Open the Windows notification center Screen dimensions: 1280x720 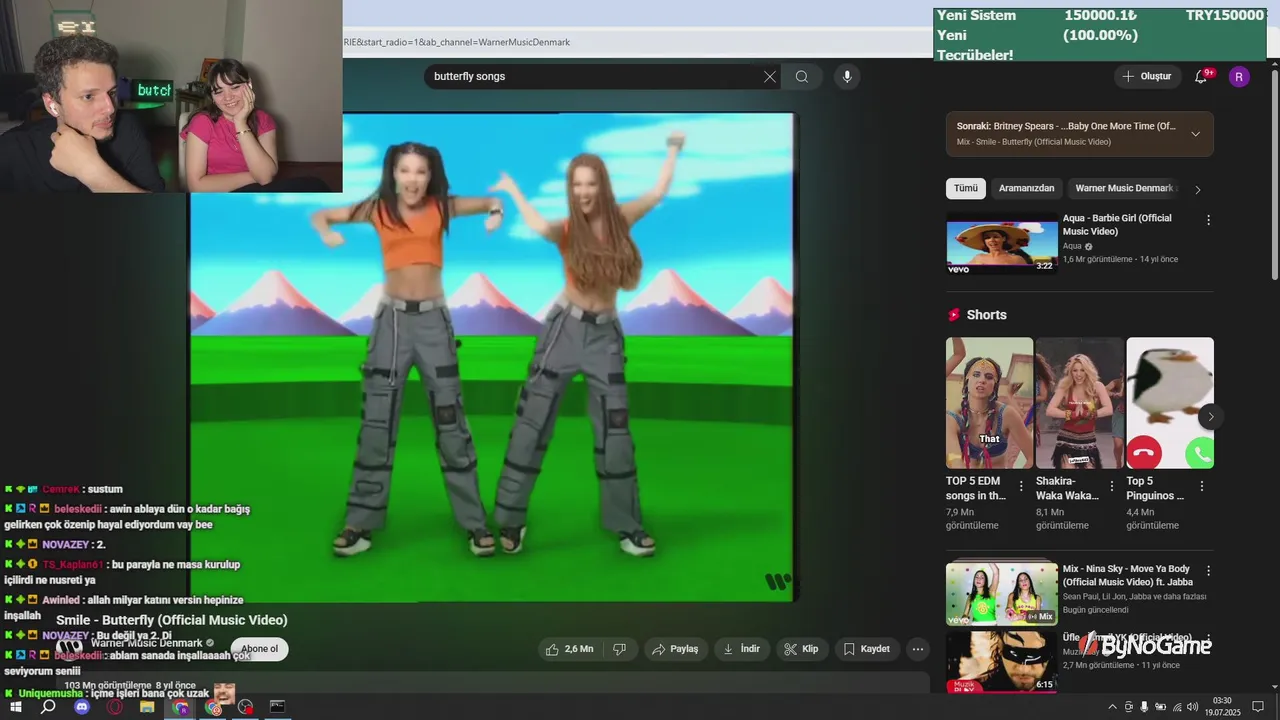(1258, 707)
